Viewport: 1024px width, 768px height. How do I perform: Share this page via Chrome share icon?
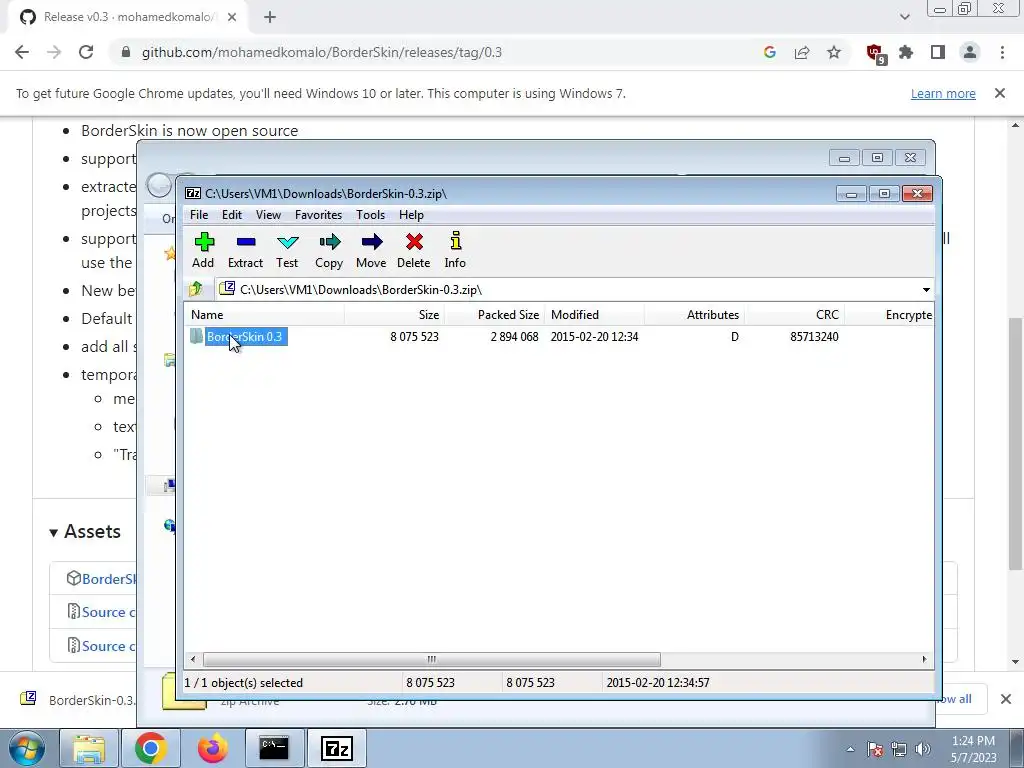(x=802, y=52)
